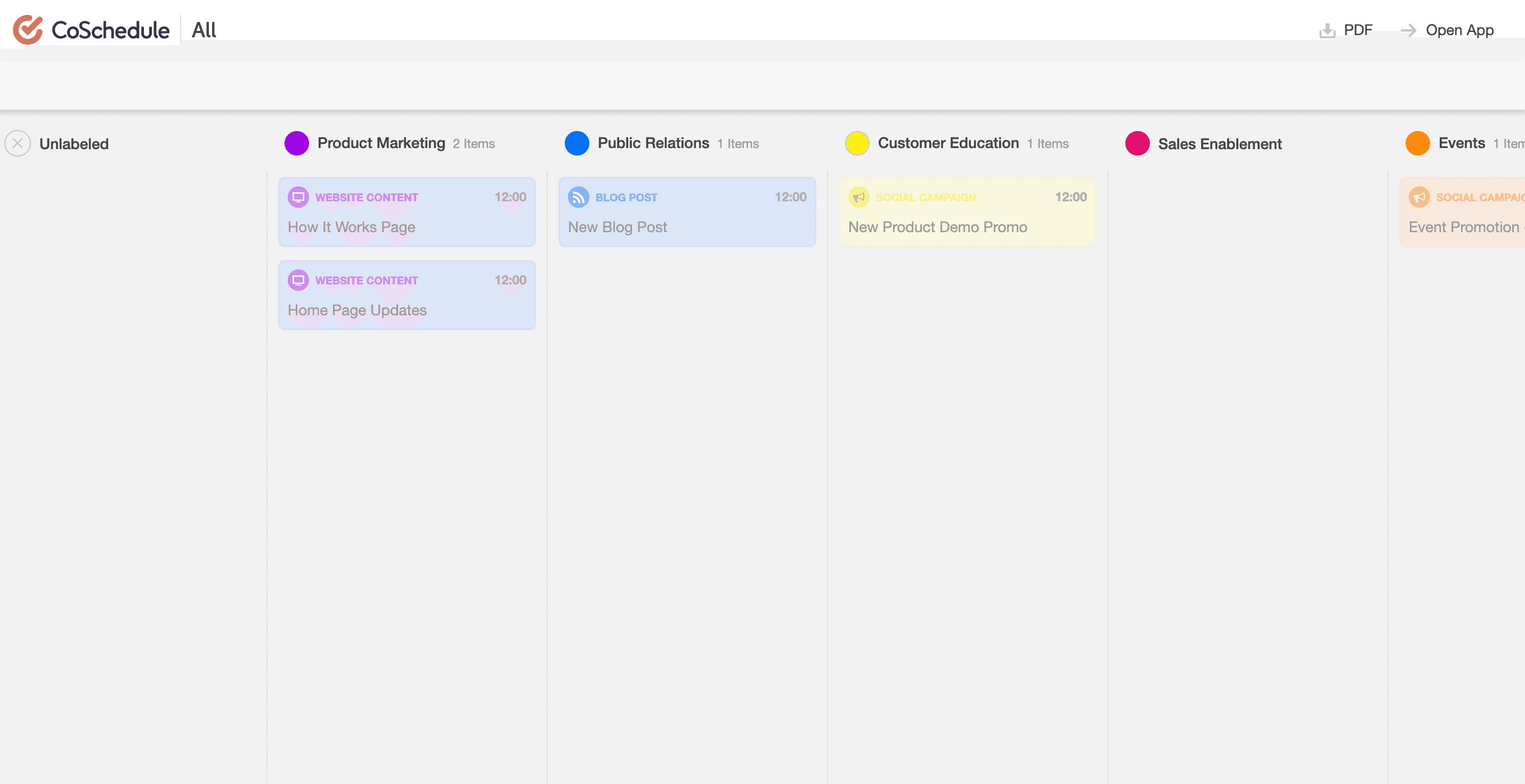1525x784 pixels.
Task: Click the 12:00 time on Product Demo Promo card
Action: [1071, 197]
